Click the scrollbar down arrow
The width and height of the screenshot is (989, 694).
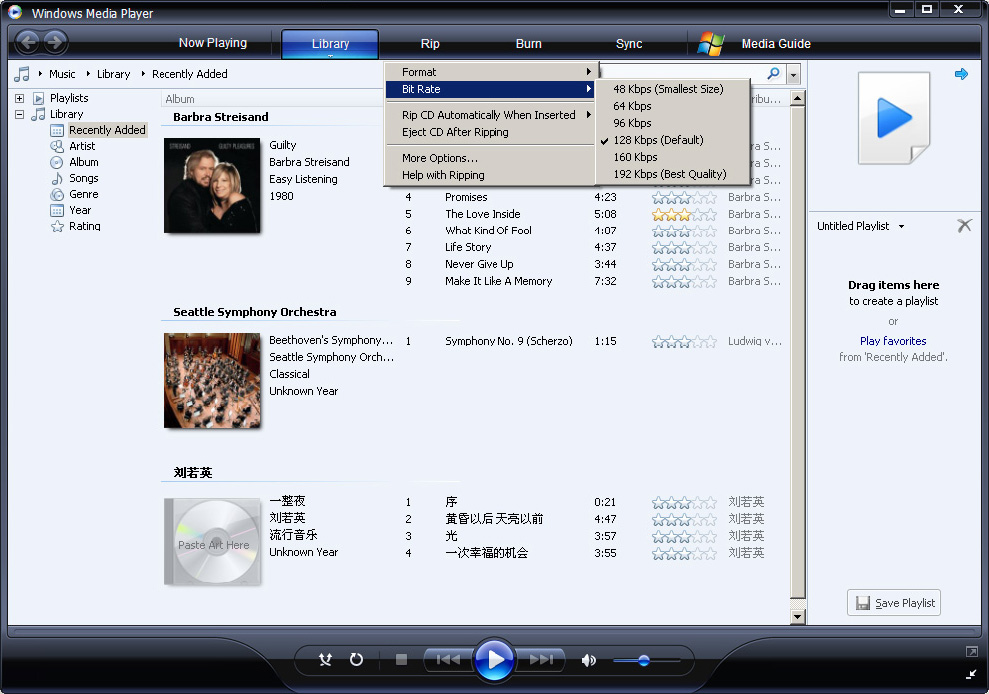(x=798, y=617)
